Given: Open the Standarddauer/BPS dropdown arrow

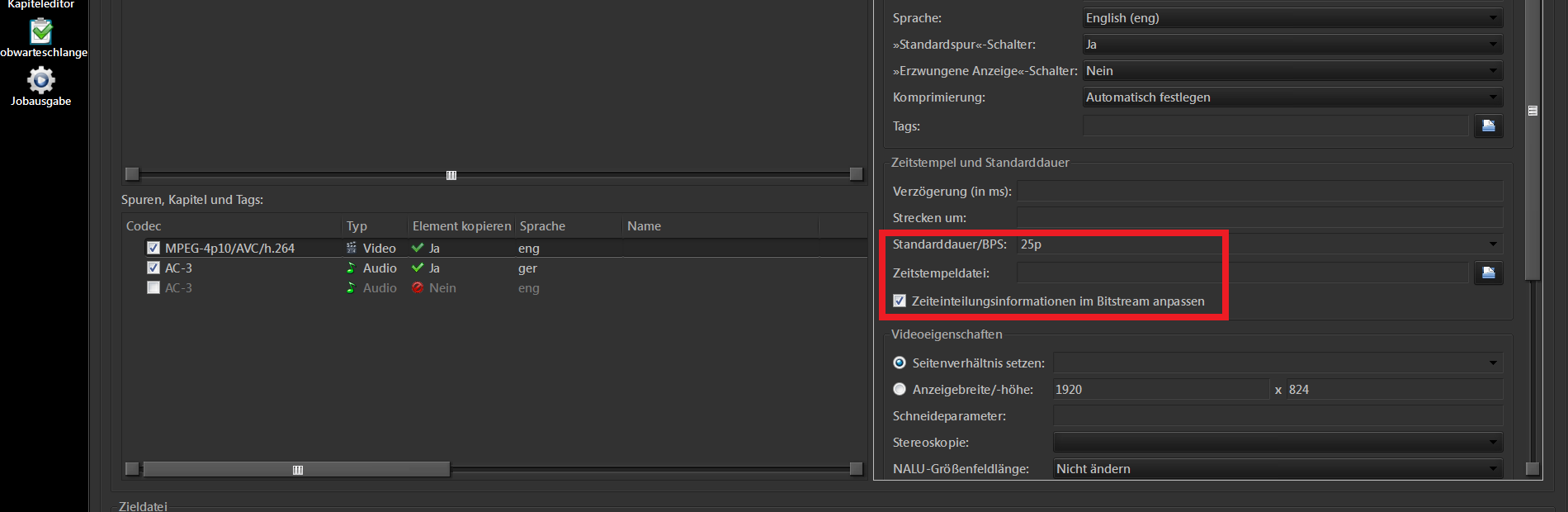Looking at the screenshot, I should [1492, 244].
